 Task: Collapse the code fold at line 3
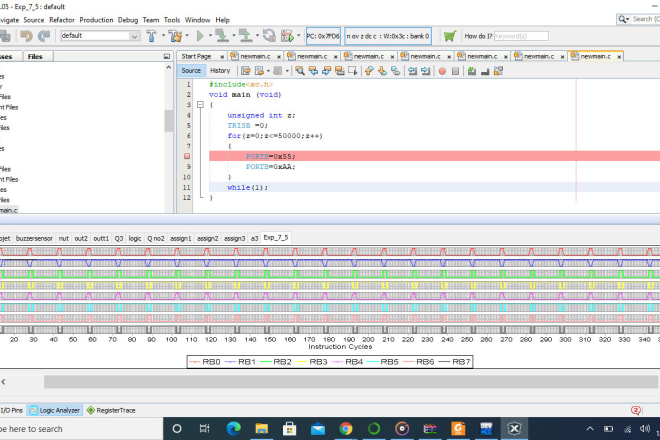pyautogui.click(x=200, y=105)
